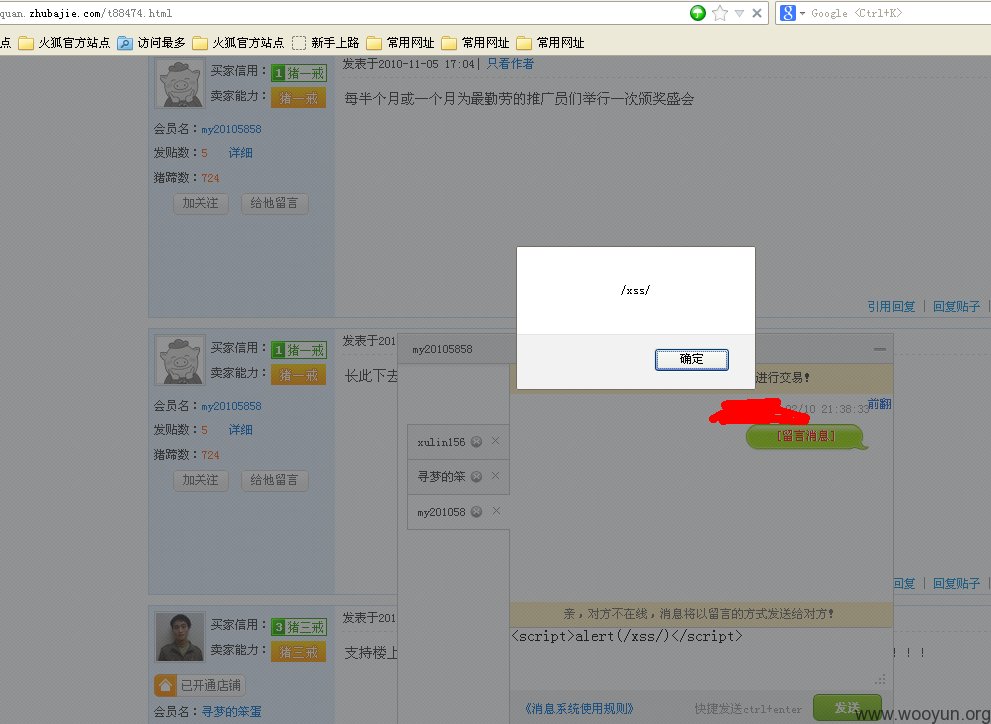Click 给他留言 button in the 17:04 post
The height and width of the screenshot is (724, 991).
click(x=274, y=203)
